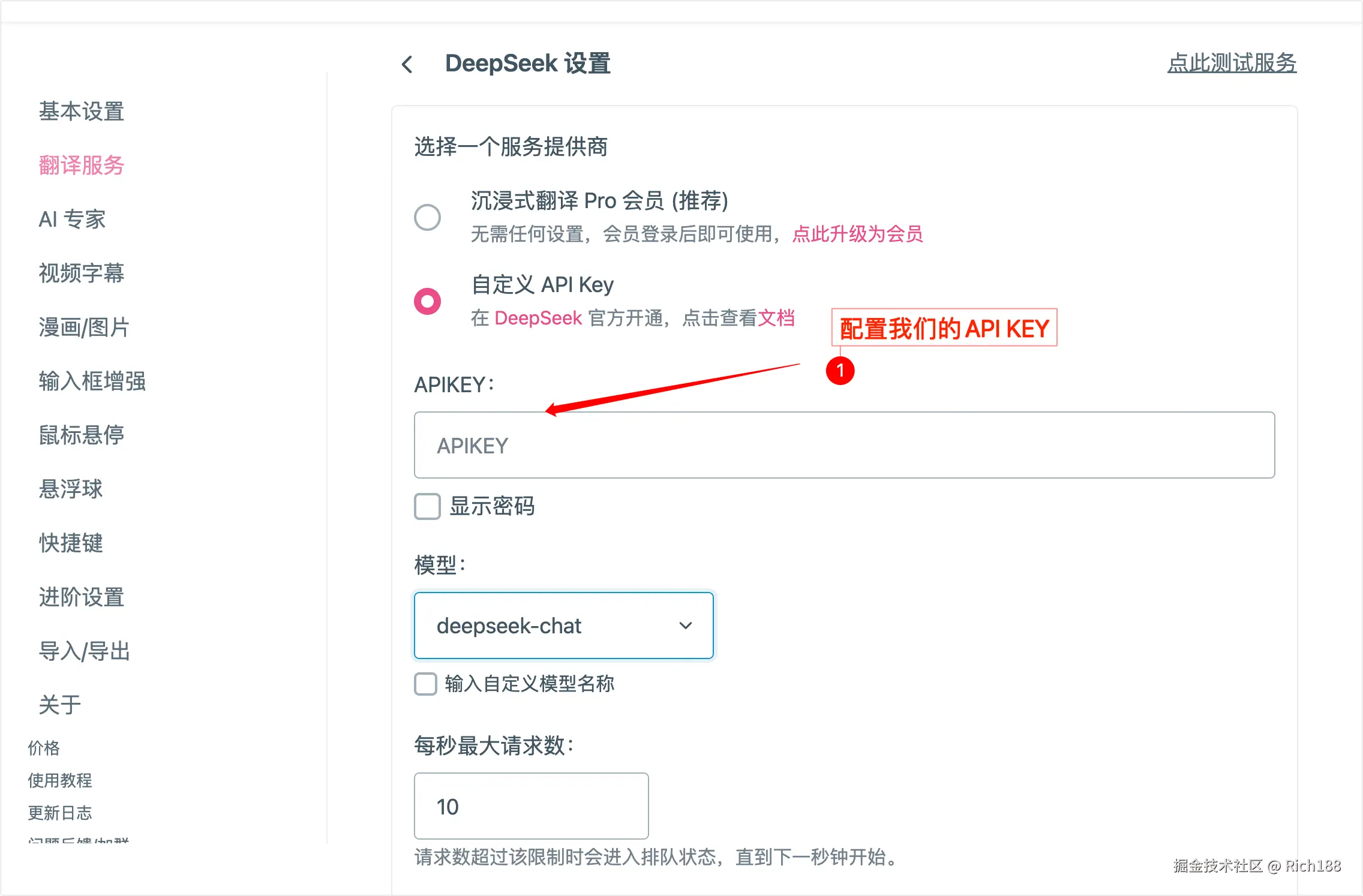Click the back arrow on DeepSeek settings
Viewport: 1363px width, 896px height.
[408, 64]
